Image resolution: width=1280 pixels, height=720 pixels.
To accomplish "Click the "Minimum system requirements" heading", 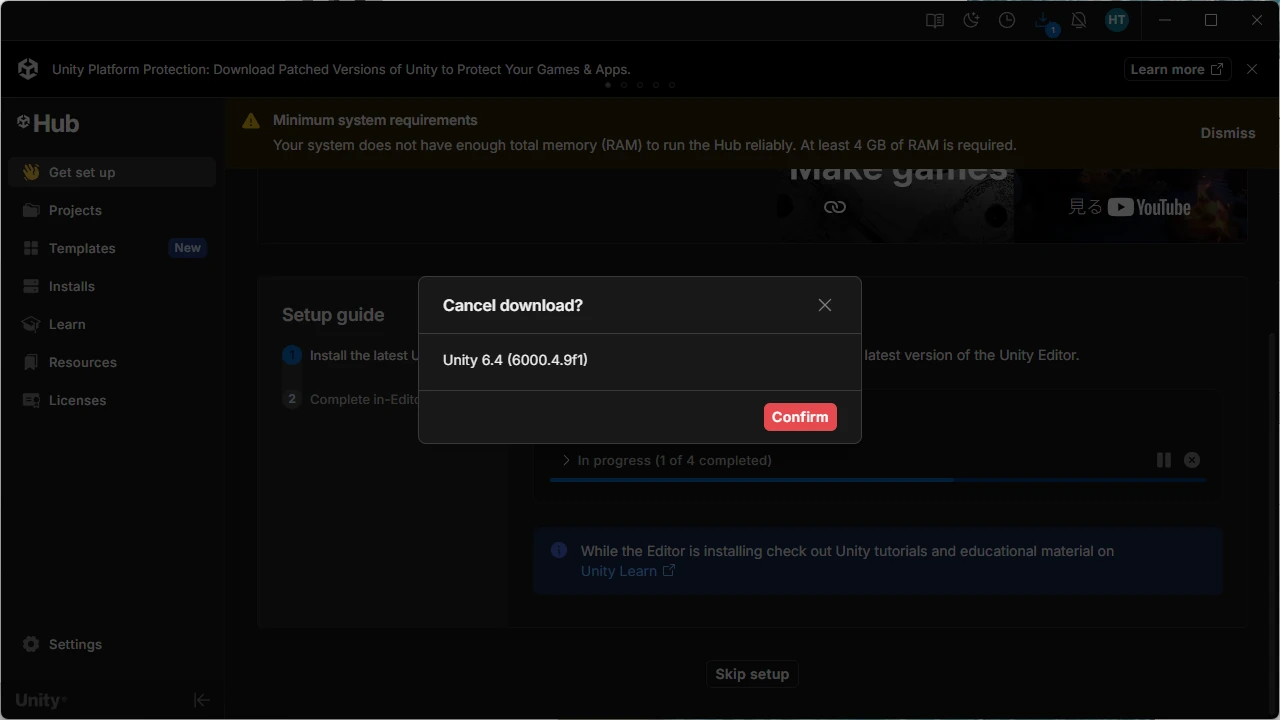I will pos(375,120).
